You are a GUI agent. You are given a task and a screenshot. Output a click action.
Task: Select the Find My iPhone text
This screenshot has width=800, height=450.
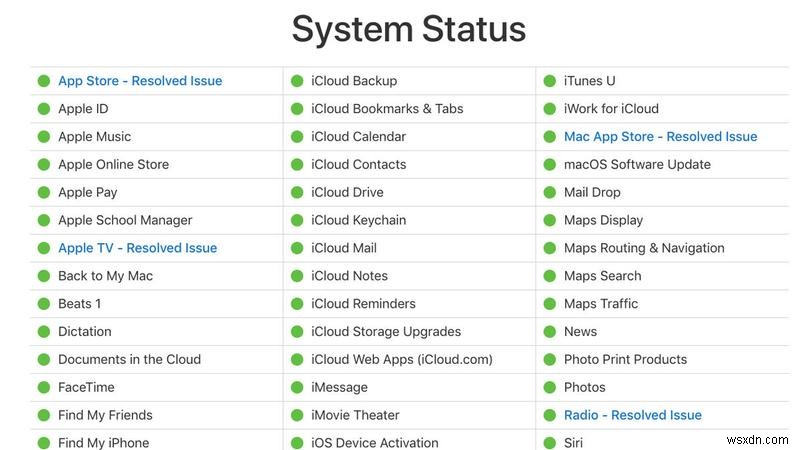[x=104, y=443]
